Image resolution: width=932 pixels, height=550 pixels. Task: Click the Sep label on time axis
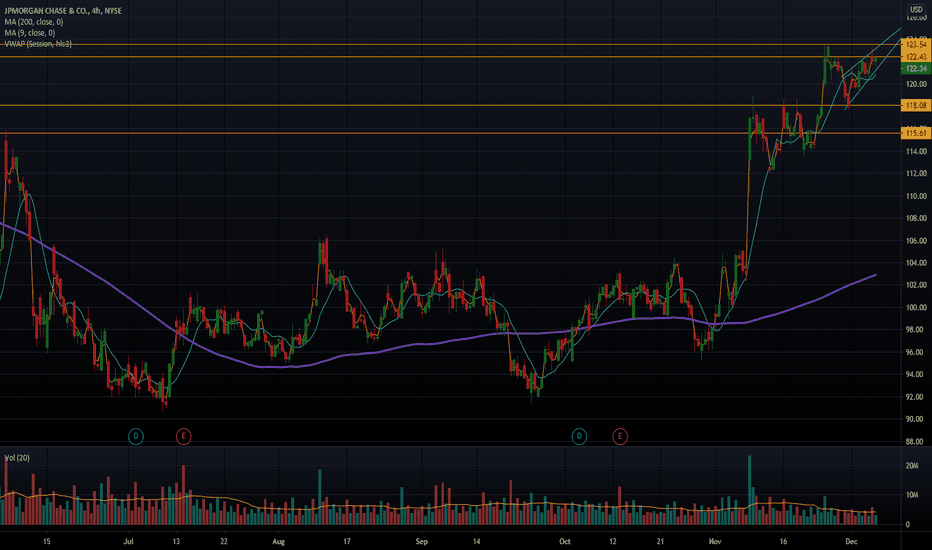pos(421,542)
